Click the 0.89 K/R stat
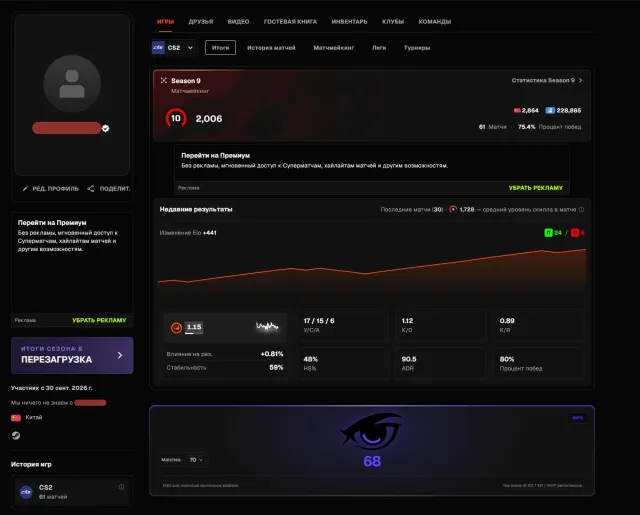This screenshot has height=515, width=640. 539,325
